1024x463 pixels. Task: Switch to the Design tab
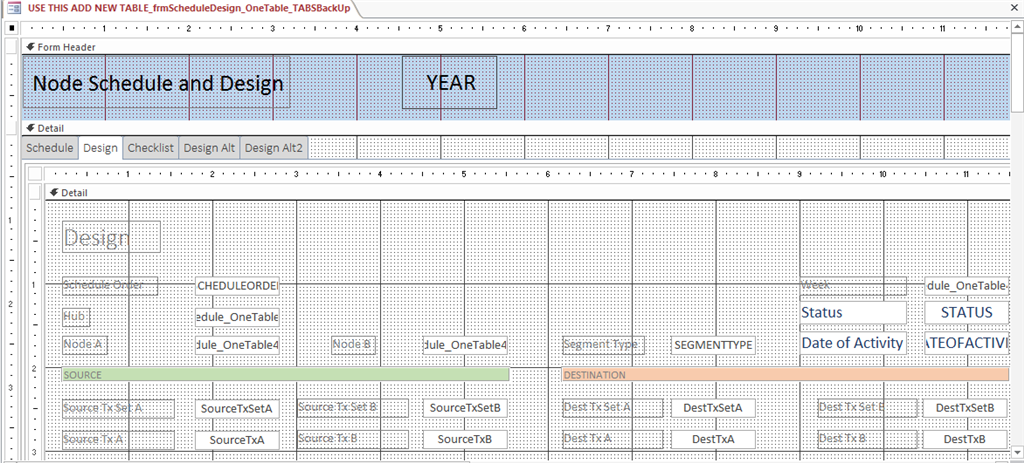tap(101, 148)
